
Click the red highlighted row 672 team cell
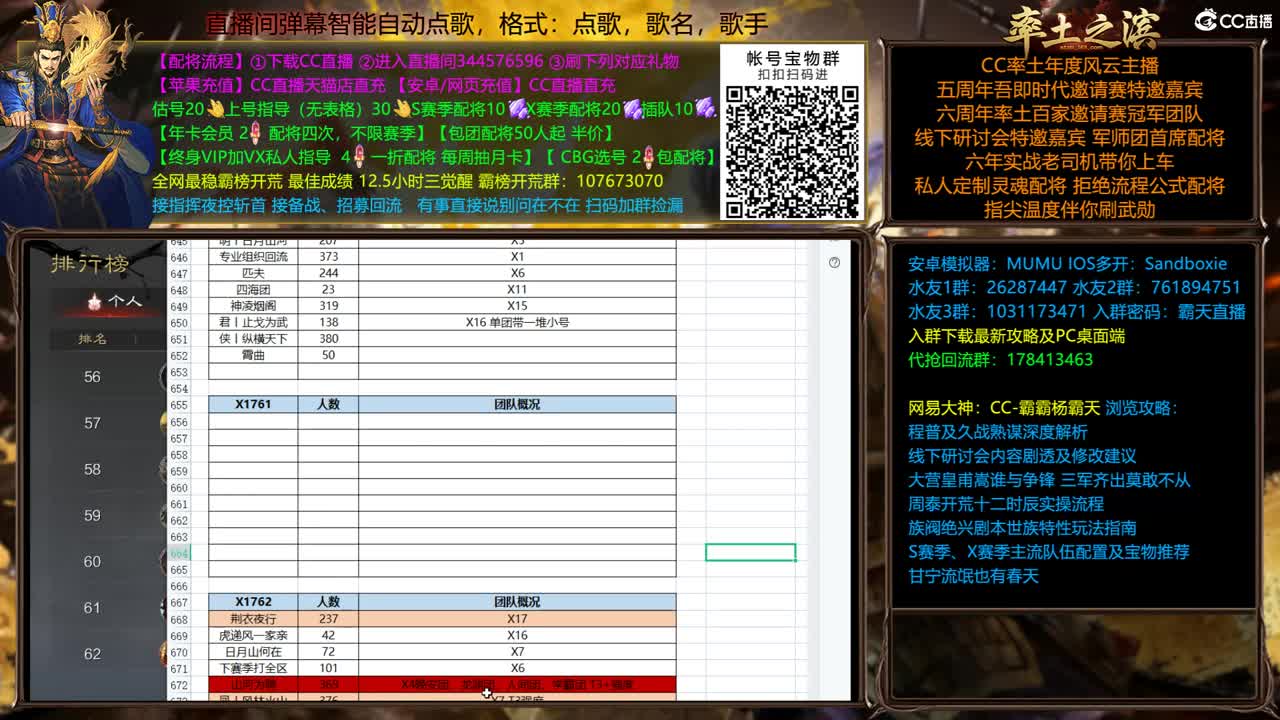pyautogui.click(x=253, y=685)
